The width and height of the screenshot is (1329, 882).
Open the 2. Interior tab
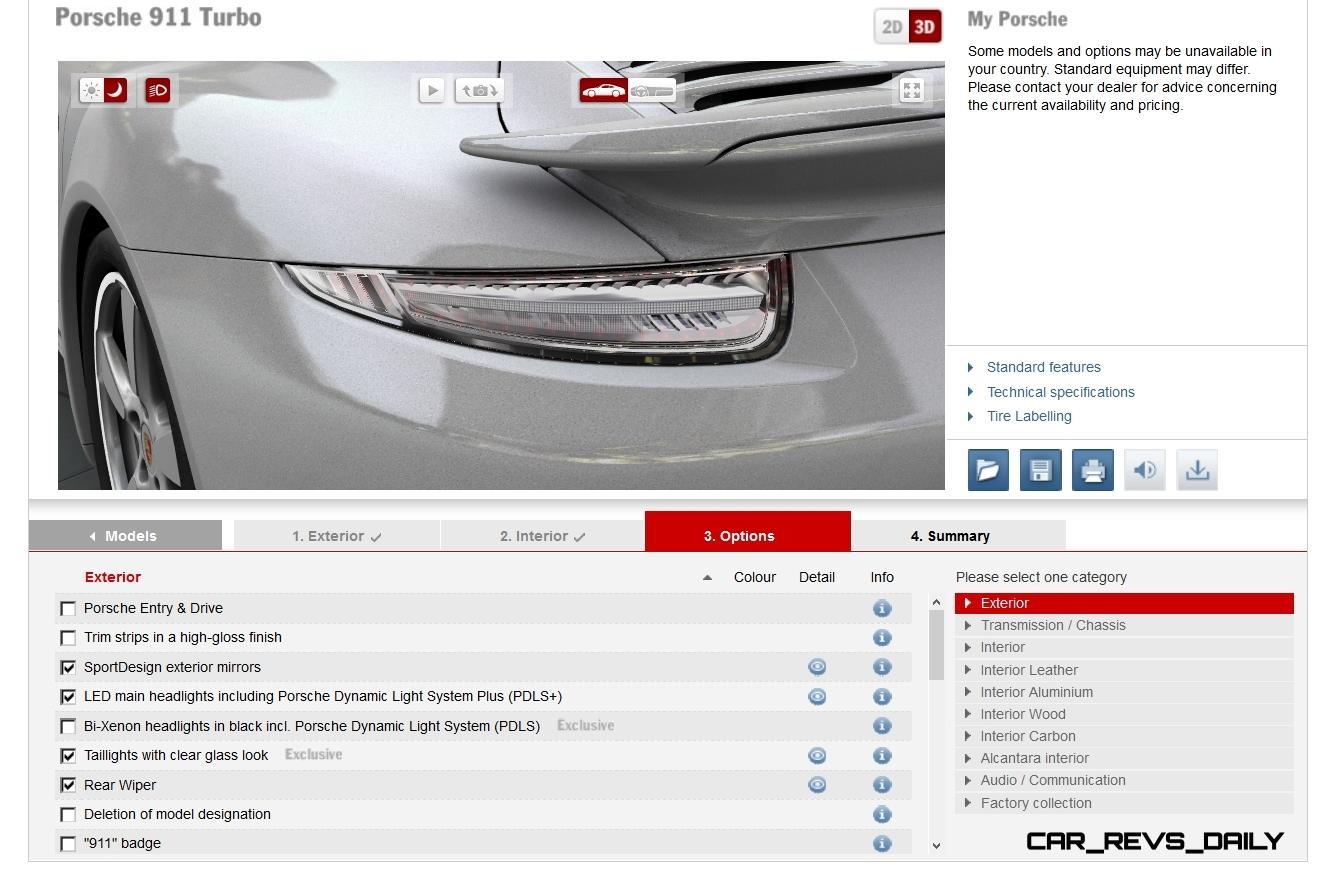click(542, 535)
